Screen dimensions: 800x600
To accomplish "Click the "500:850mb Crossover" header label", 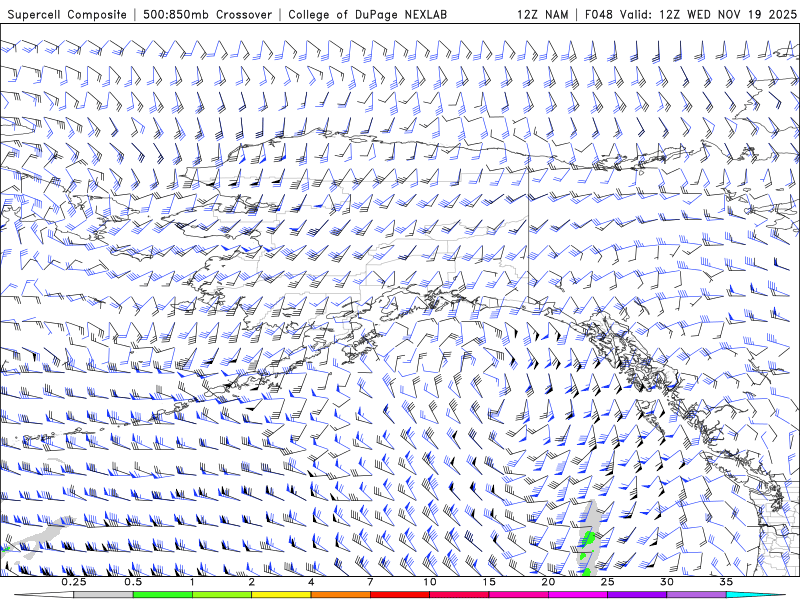I will (x=208, y=14).
